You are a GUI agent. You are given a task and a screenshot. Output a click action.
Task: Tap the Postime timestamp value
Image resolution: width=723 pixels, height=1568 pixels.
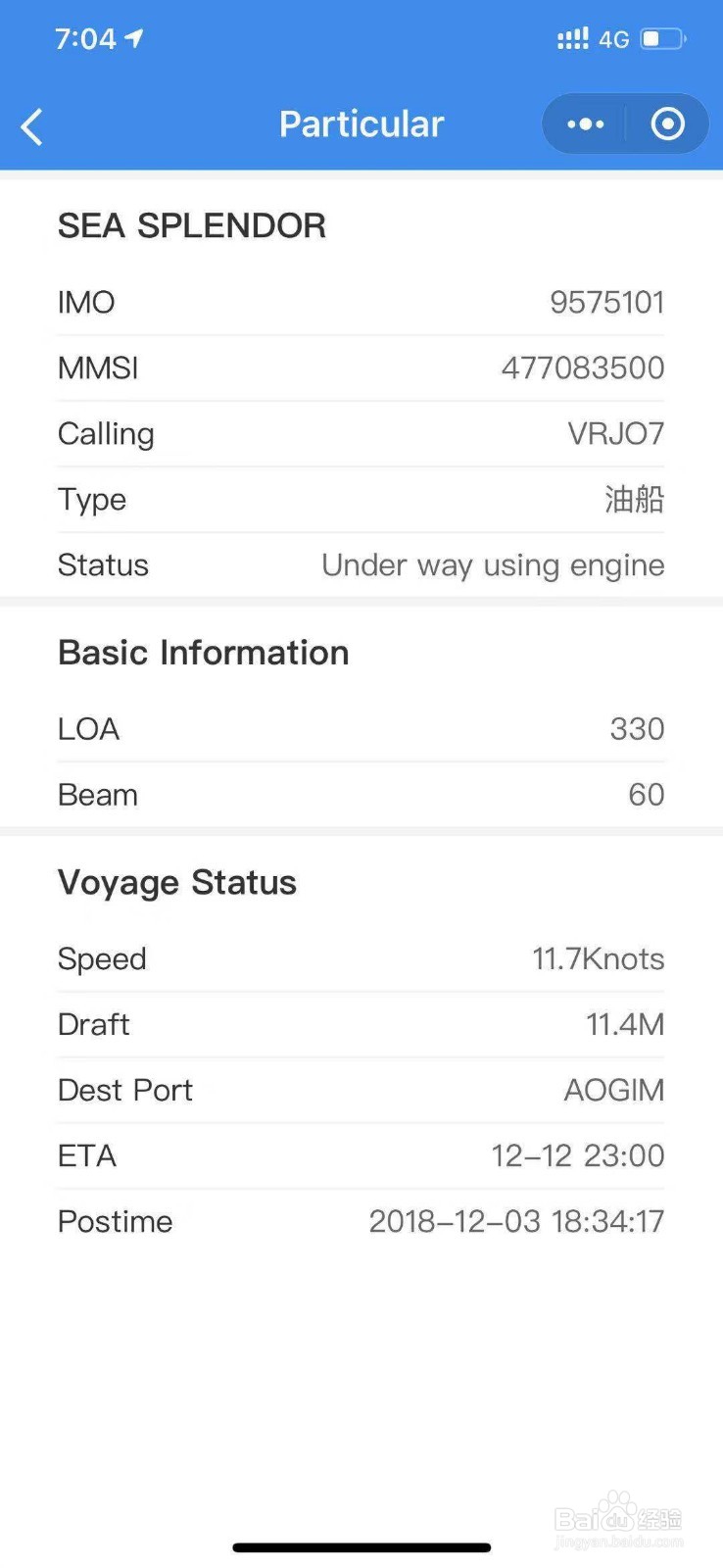pyautogui.click(x=516, y=1221)
